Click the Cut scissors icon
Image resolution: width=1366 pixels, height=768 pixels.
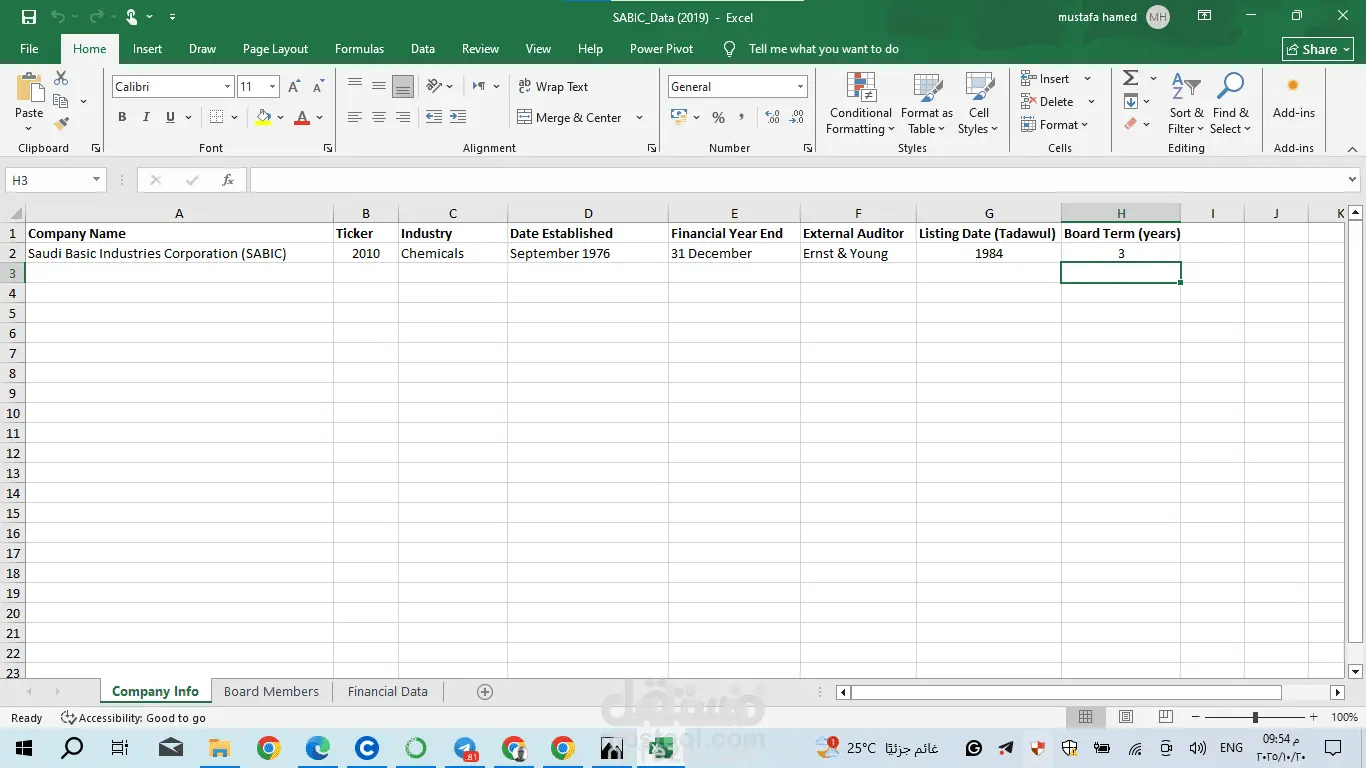[x=61, y=78]
